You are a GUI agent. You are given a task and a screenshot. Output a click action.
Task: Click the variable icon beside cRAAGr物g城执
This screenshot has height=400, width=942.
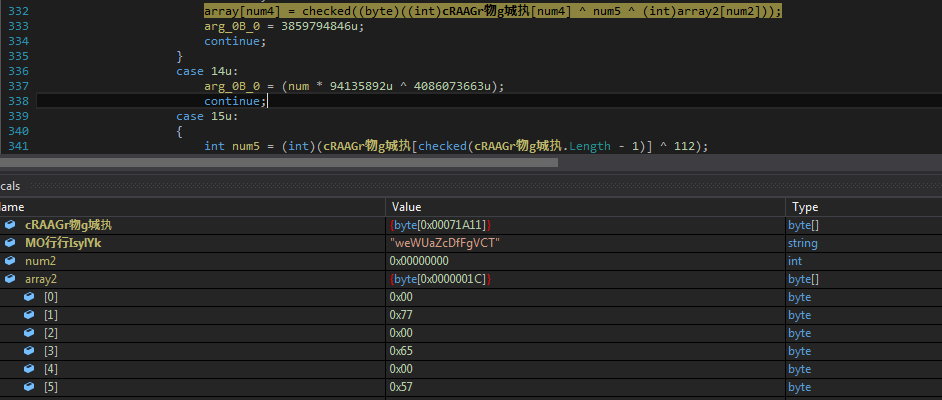pyautogui.click(x=10, y=225)
